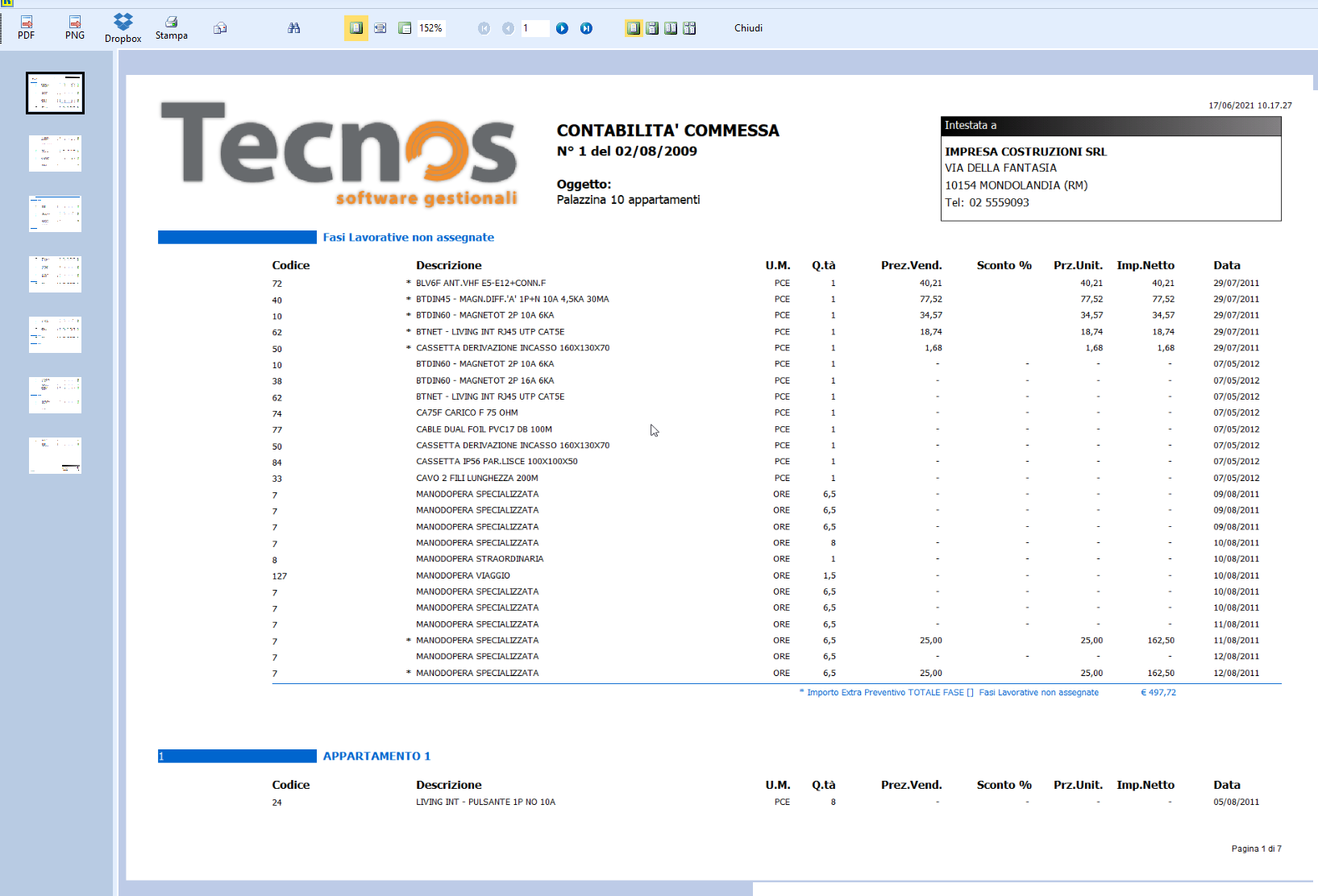
Task: Click Chiudi to close the preview
Action: tap(747, 28)
